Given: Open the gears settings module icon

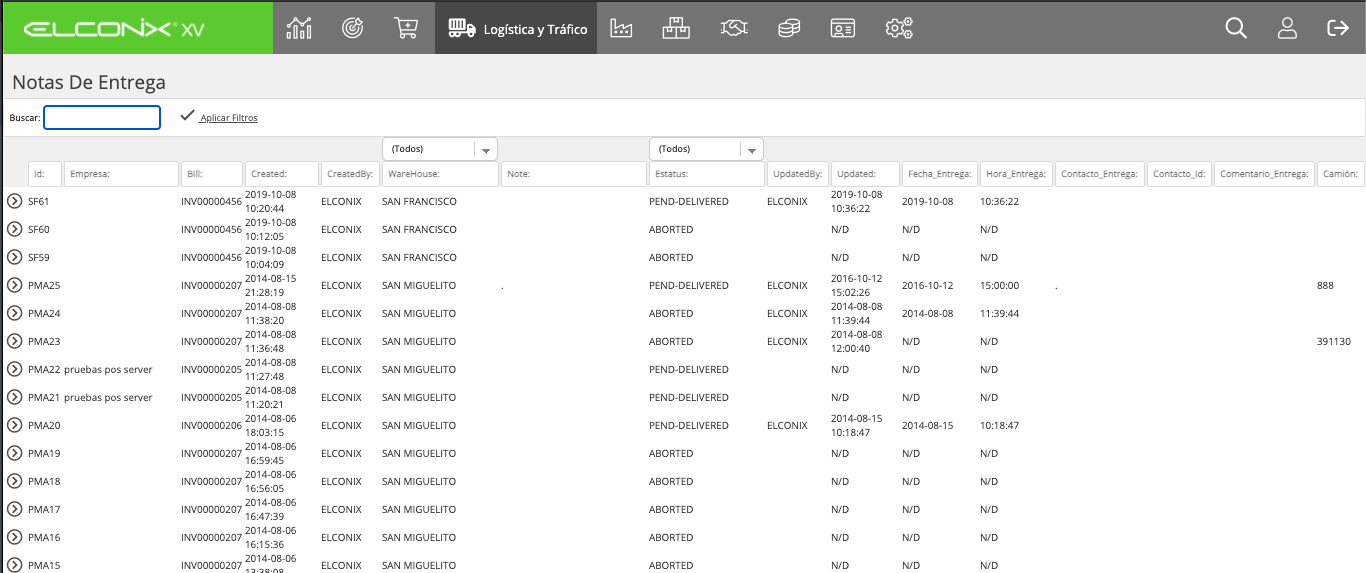Looking at the screenshot, I should tap(899, 28).
